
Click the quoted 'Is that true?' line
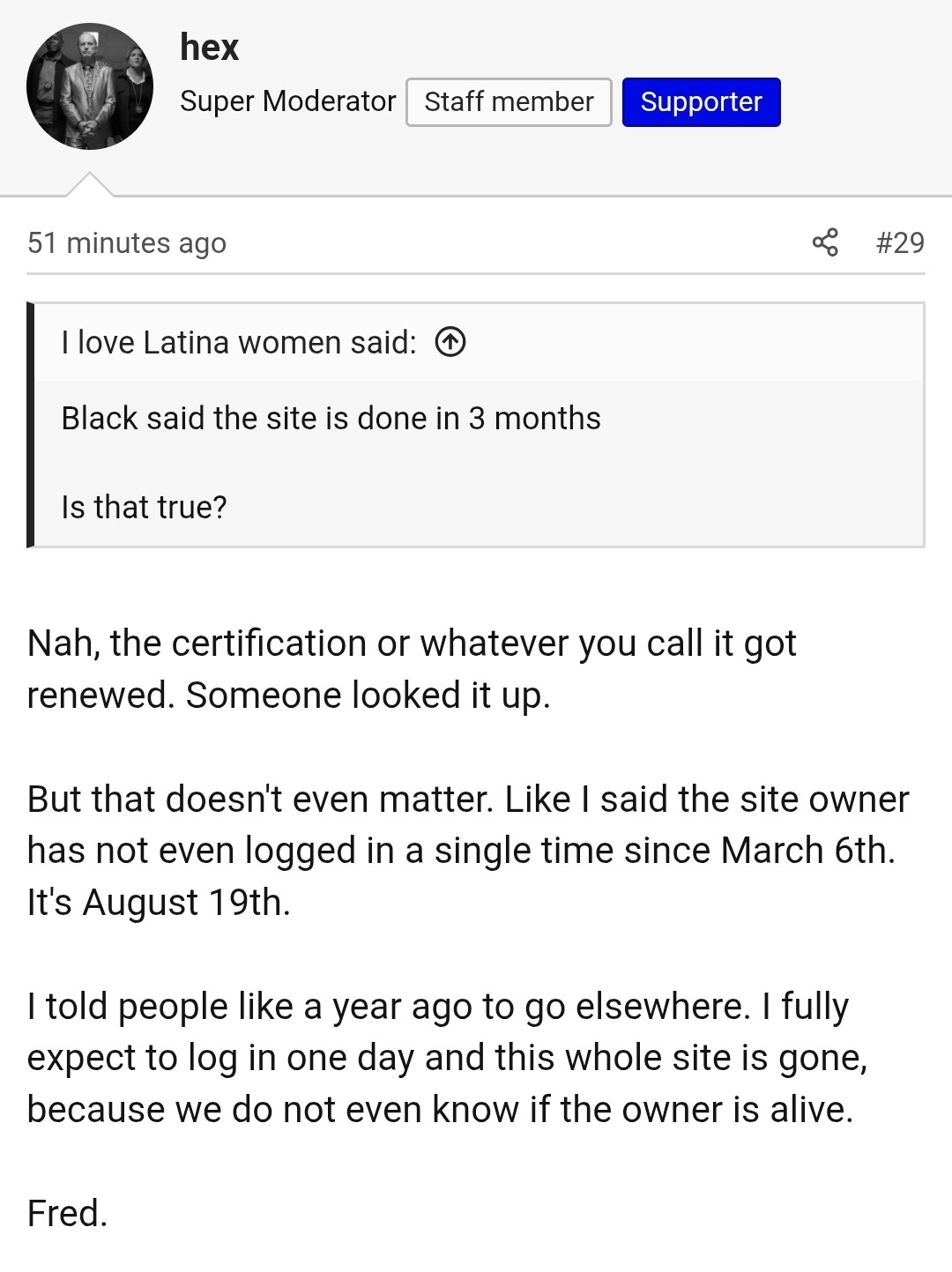point(144,507)
